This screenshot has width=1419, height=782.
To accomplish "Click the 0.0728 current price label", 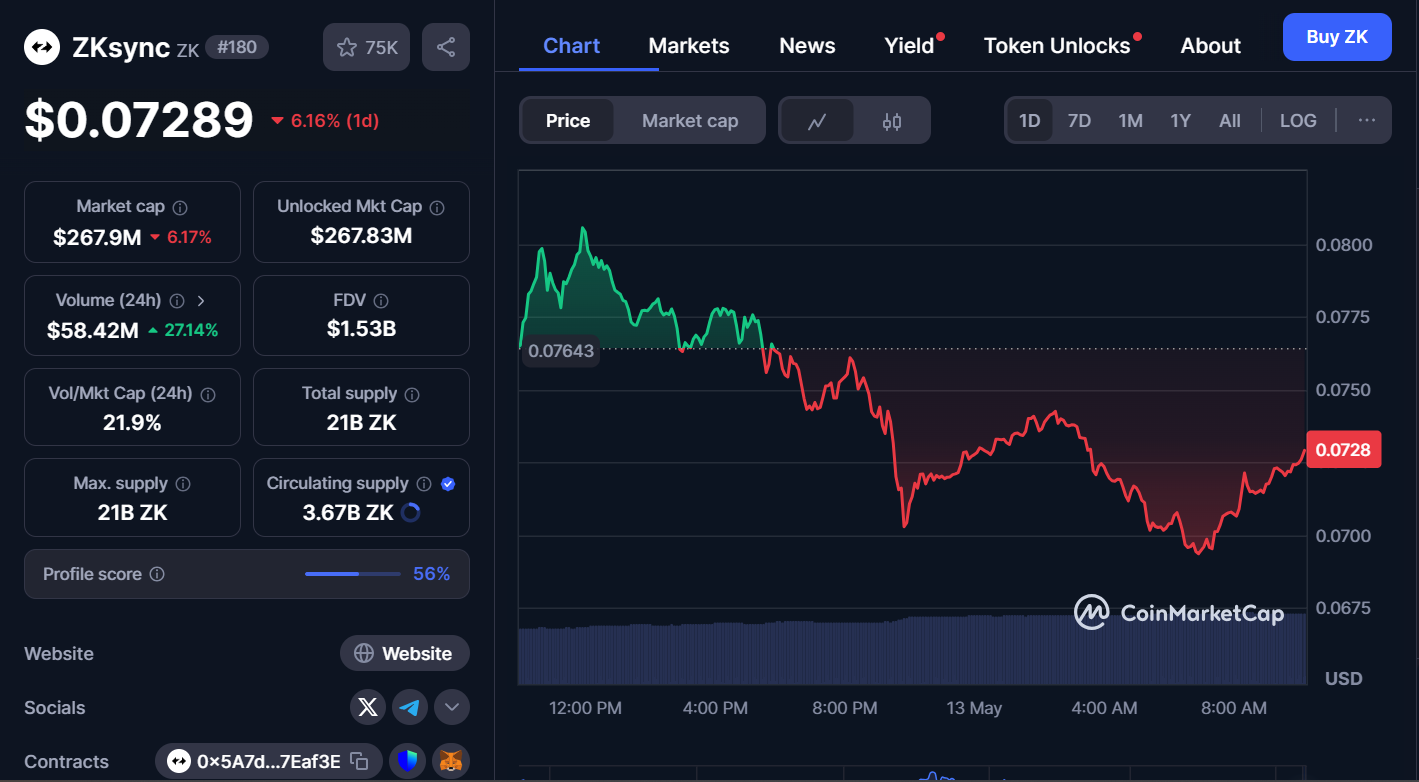I will 1343,450.
